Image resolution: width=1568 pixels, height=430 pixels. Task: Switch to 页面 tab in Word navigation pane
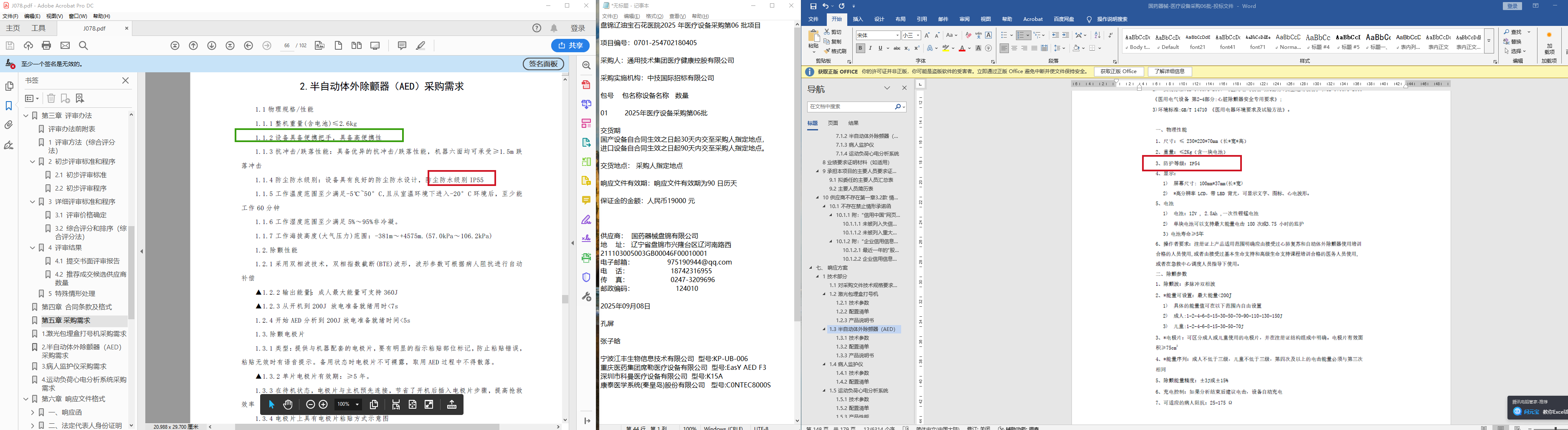(833, 123)
